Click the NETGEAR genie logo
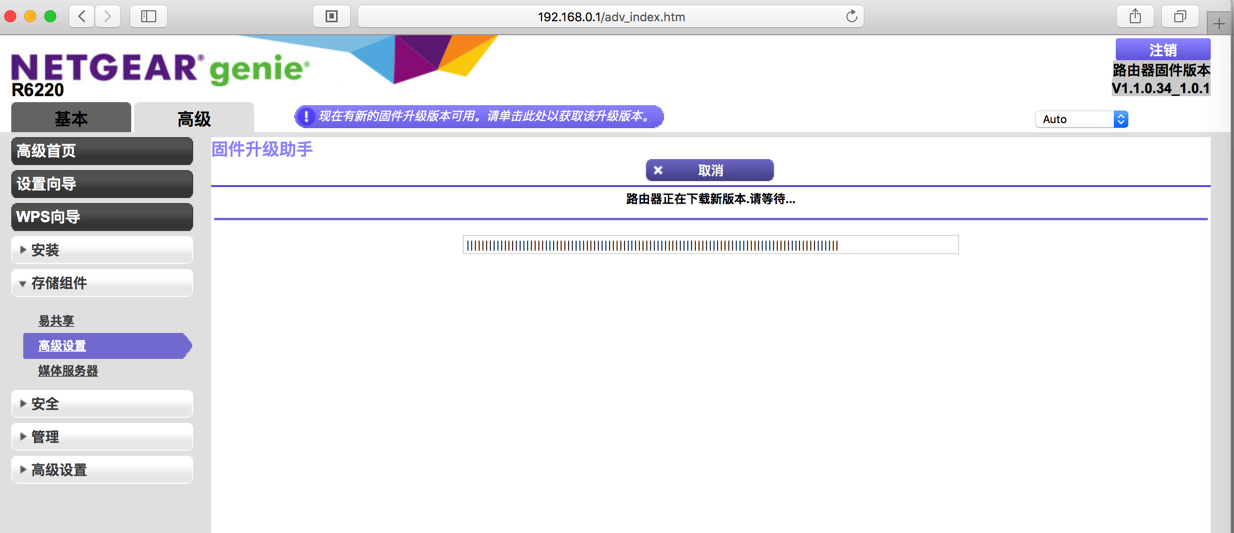This screenshot has height=533, width=1234. (x=160, y=68)
